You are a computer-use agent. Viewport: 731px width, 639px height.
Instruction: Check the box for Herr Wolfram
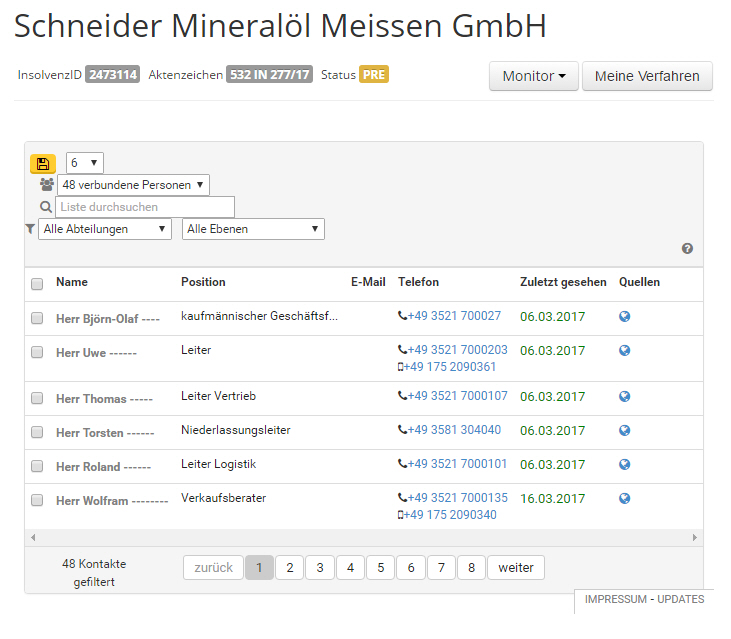pyautogui.click(x=37, y=500)
